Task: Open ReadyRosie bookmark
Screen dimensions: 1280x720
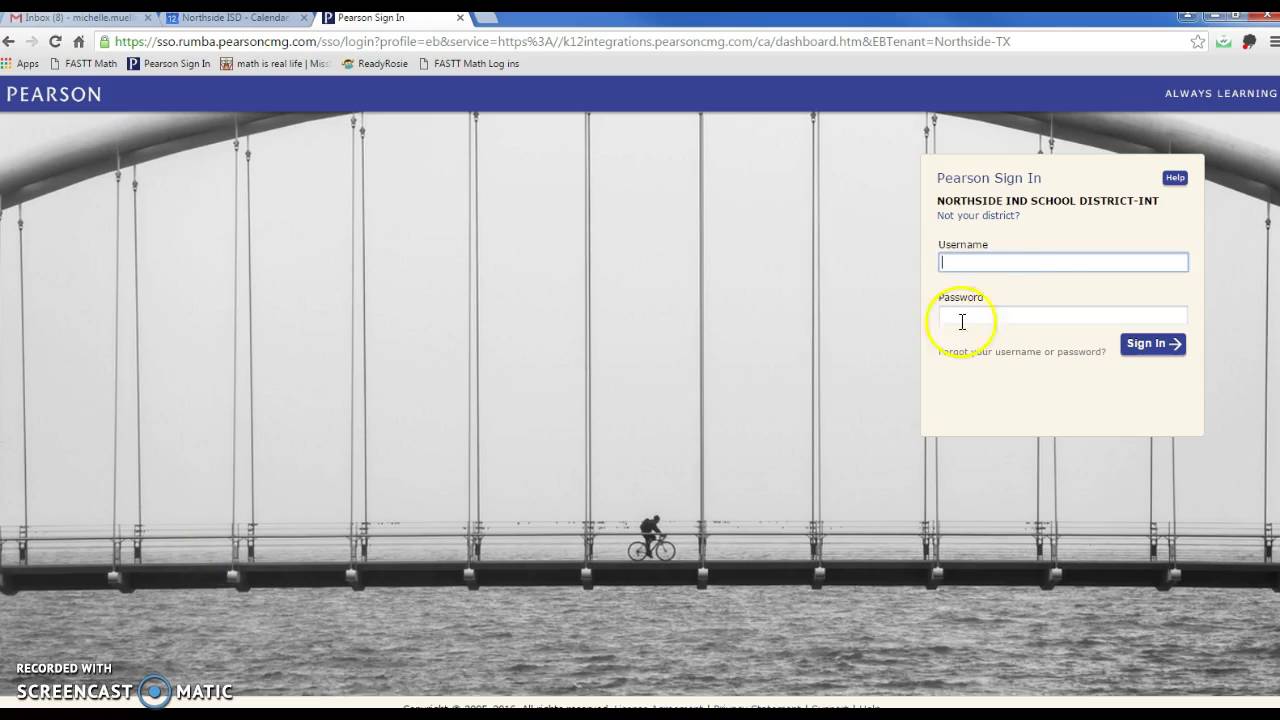Action: tap(375, 64)
